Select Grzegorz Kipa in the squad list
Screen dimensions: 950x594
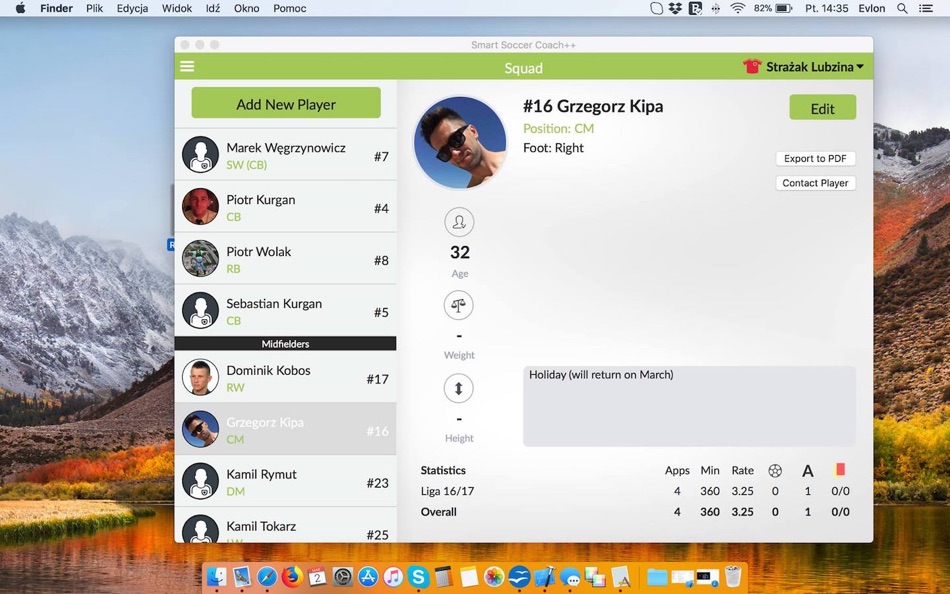285,430
